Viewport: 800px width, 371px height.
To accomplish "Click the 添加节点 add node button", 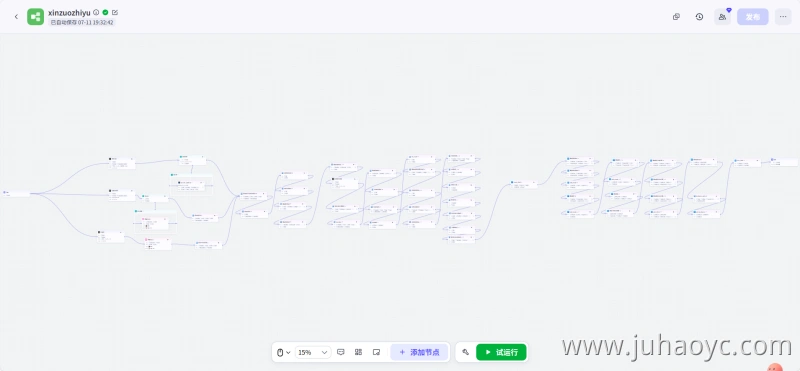I will click(x=419, y=352).
